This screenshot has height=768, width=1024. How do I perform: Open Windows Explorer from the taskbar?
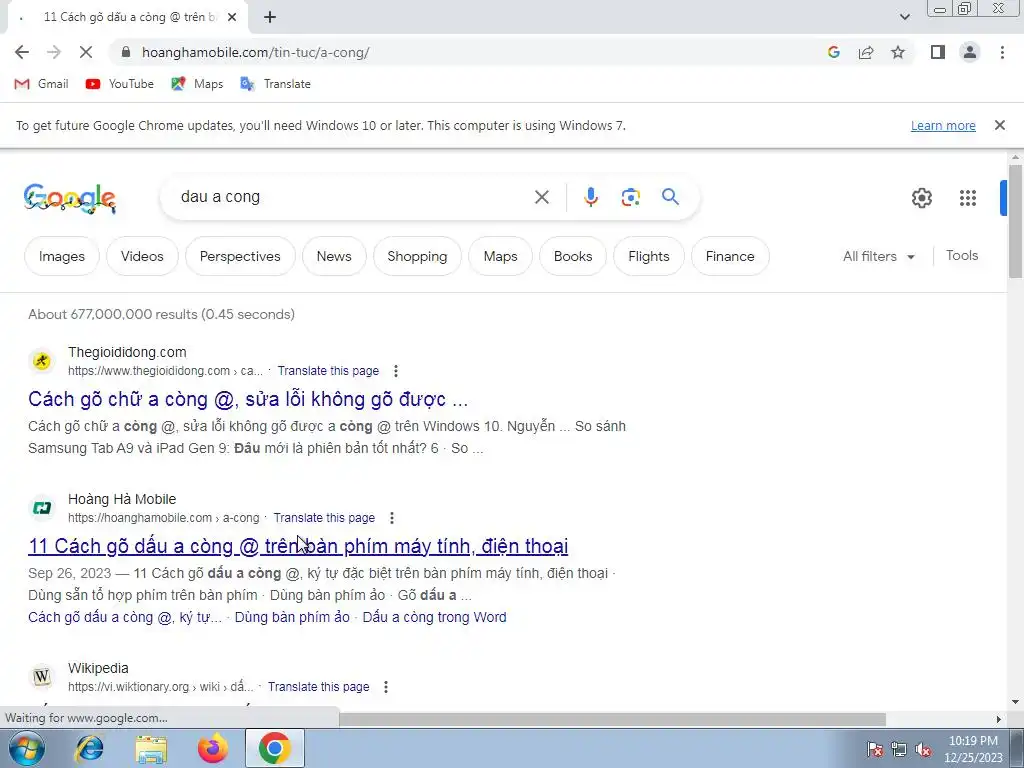click(151, 749)
